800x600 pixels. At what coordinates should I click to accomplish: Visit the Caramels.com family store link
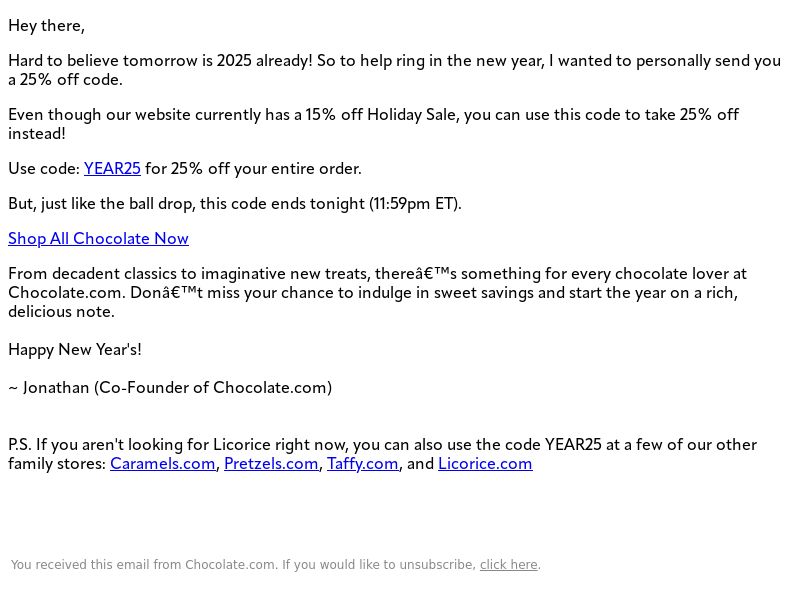[x=163, y=463]
